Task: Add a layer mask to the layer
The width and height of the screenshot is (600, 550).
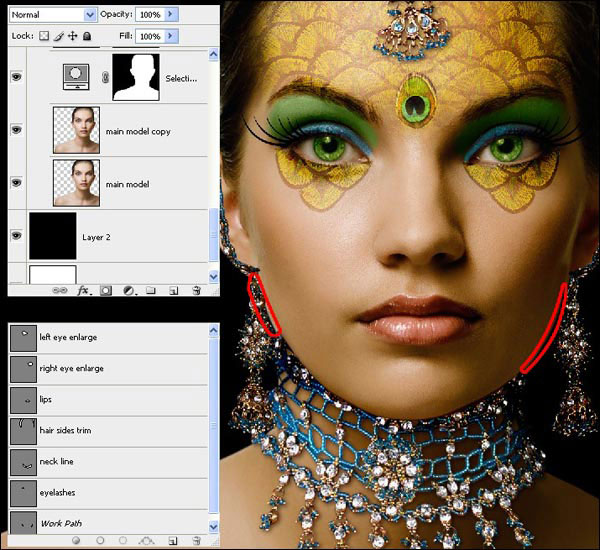Action: [x=106, y=291]
